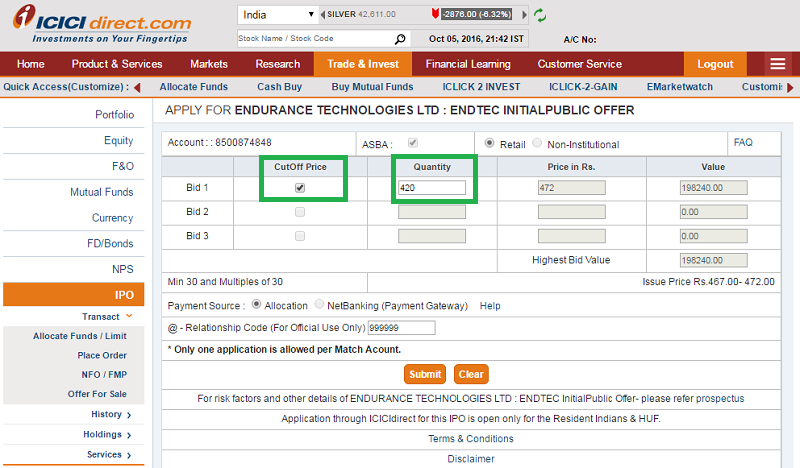The width and height of the screenshot is (800, 468).
Task: Open NPS in sidebar
Action: coord(122,269)
